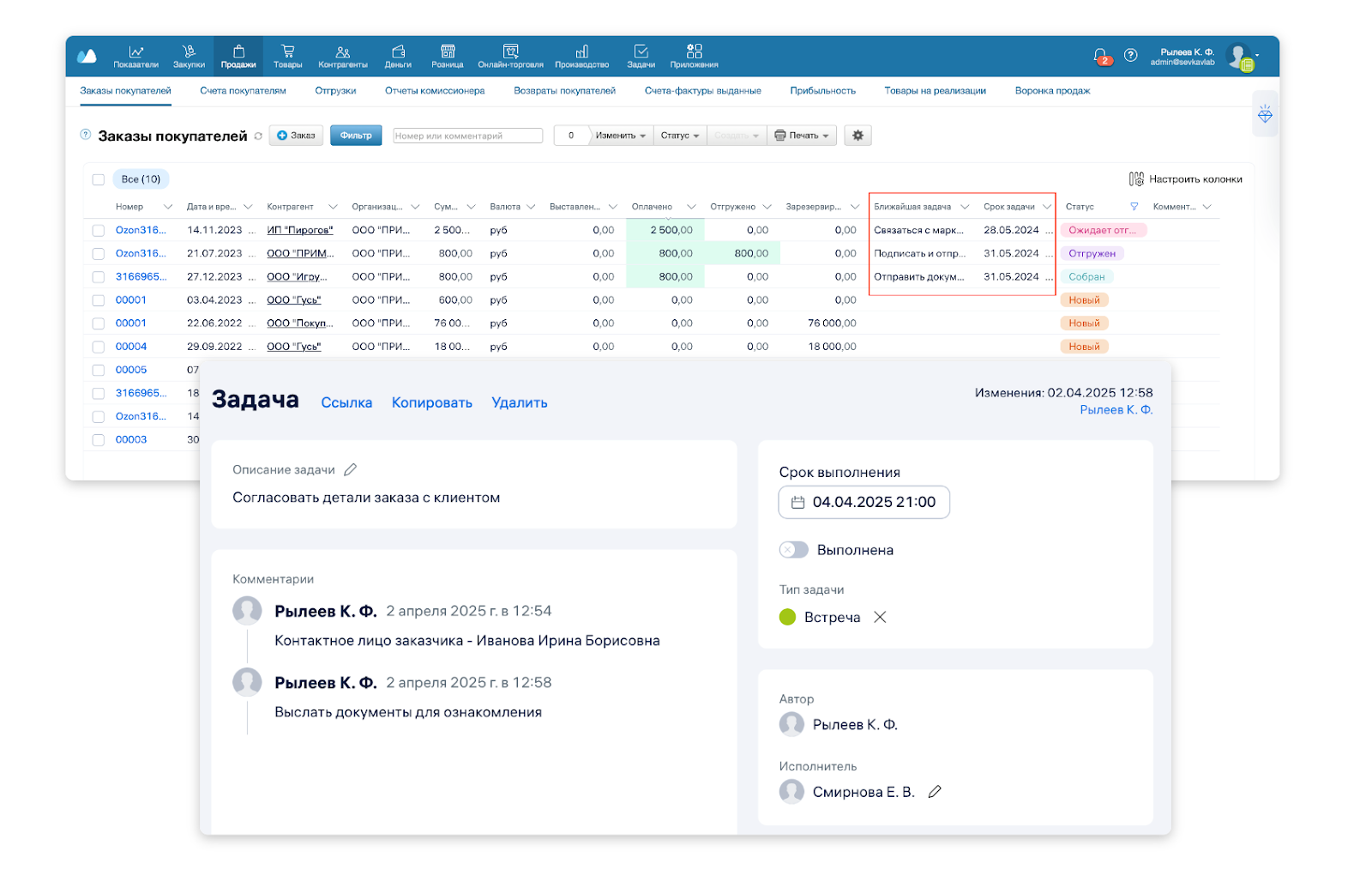Open the Печать dropdown
Viewport: 1372px width, 870px height.
(x=802, y=136)
